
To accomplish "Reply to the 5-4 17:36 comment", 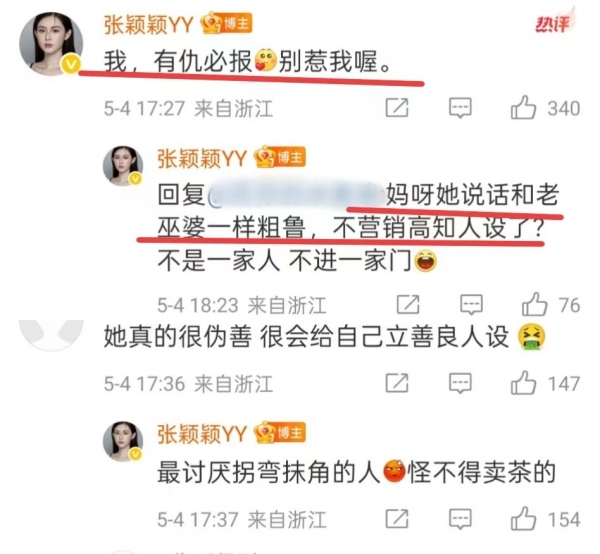I will tap(460, 383).
